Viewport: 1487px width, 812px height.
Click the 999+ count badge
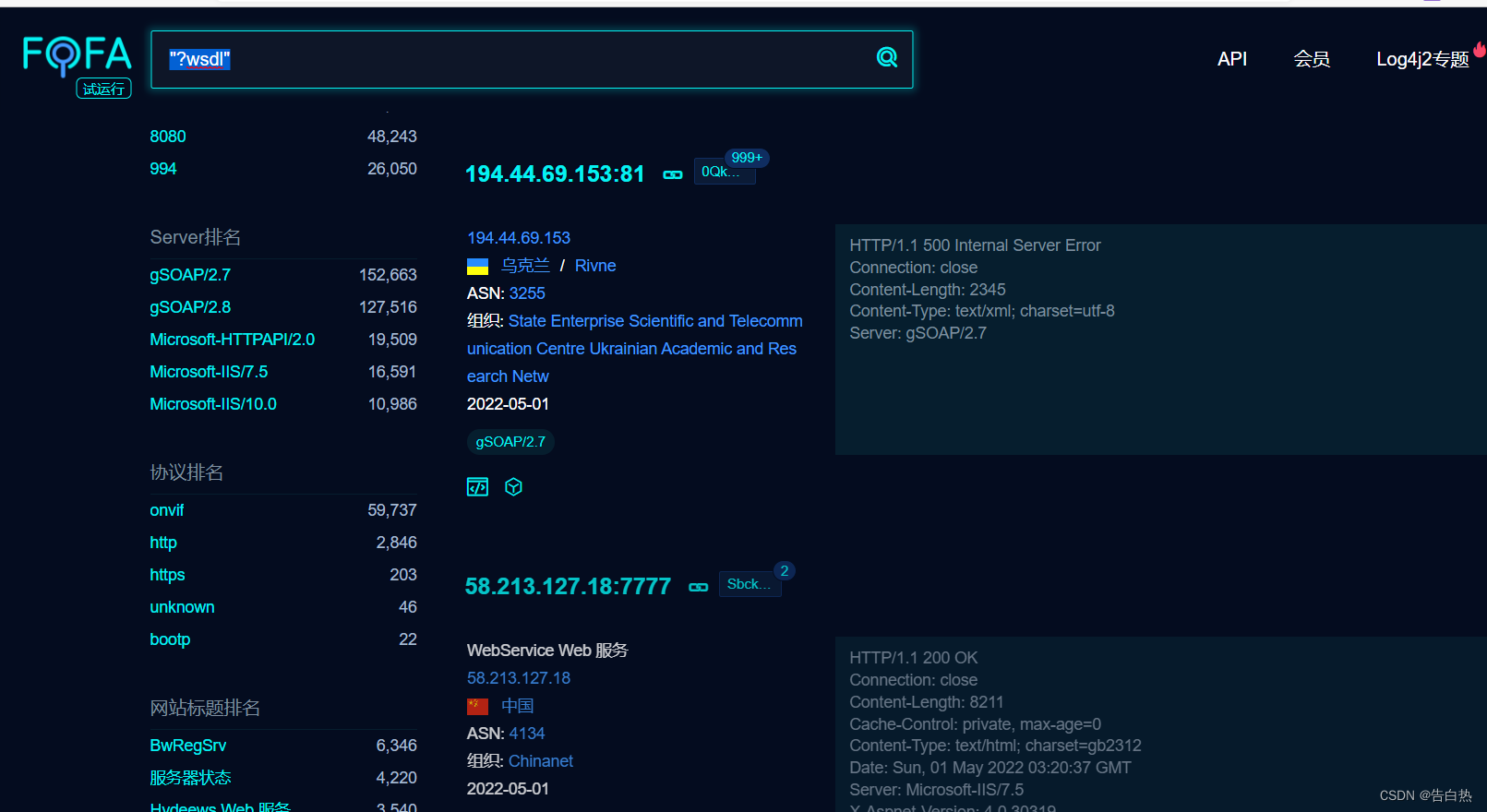click(747, 158)
